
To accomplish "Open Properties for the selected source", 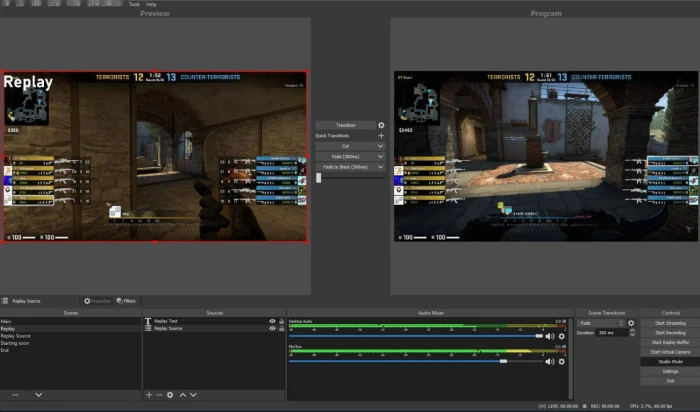I will click(97, 301).
